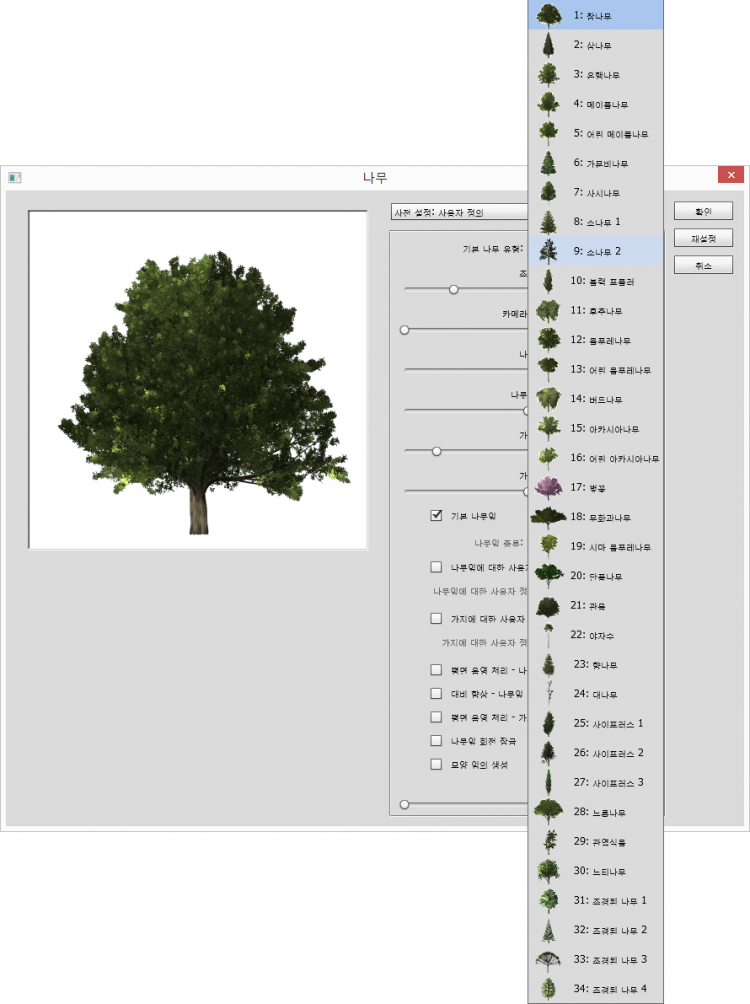The height and width of the screenshot is (1004, 750).
Task: Open the 사전 설정 preset dropdown
Action: (460, 212)
